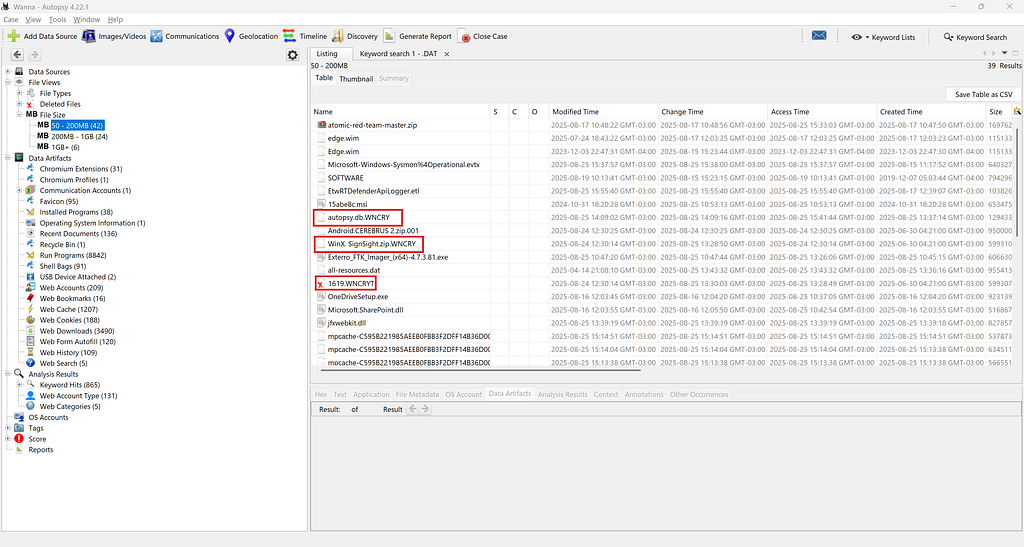Click the atomic-red-team-master.zip file icon

pyautogui.click(x=321, y=125)
